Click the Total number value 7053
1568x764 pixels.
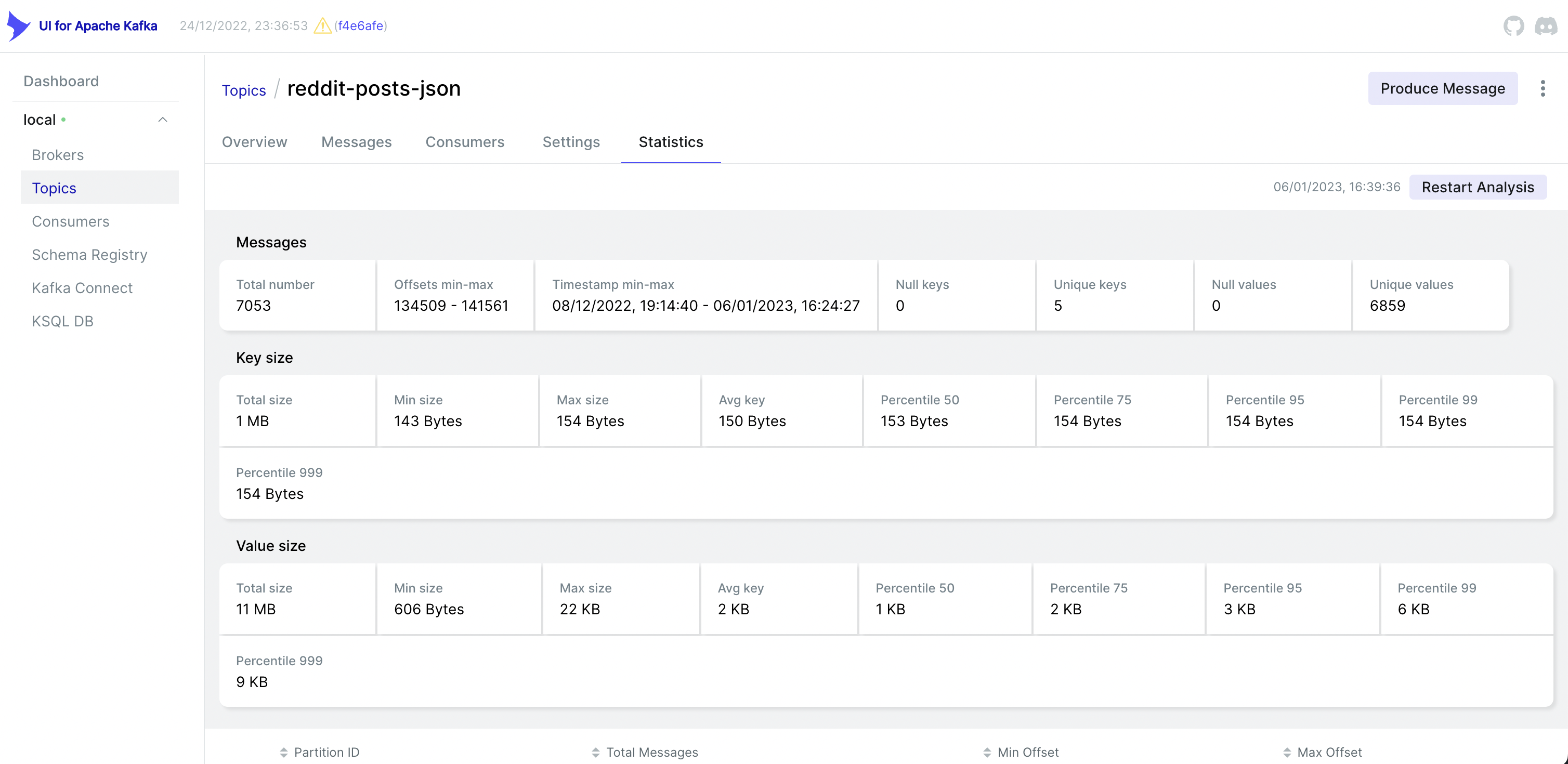click(253, 306)
